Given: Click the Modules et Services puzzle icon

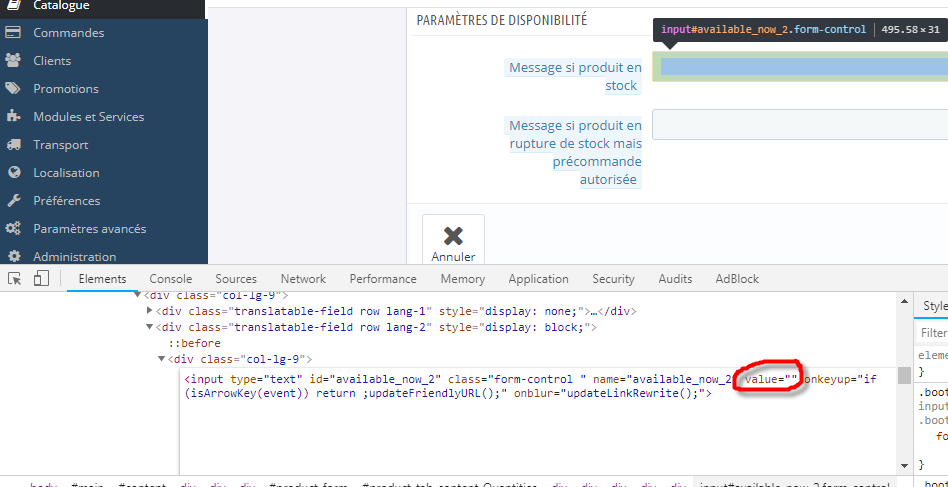Looking at the screenshot, I should (13, 117).
